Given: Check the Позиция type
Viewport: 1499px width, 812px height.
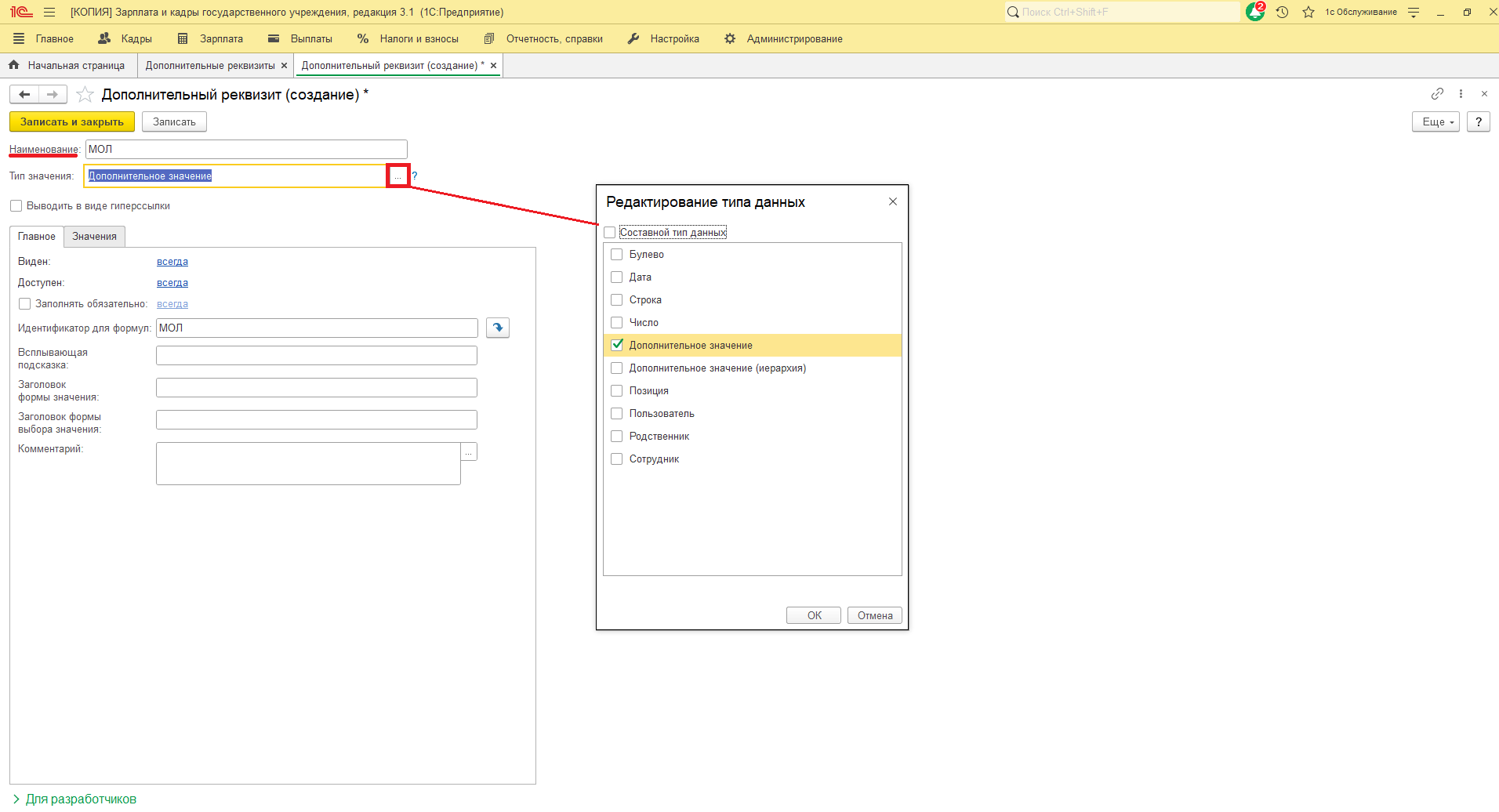Looking at the screenshot, I should pos(617,391).
